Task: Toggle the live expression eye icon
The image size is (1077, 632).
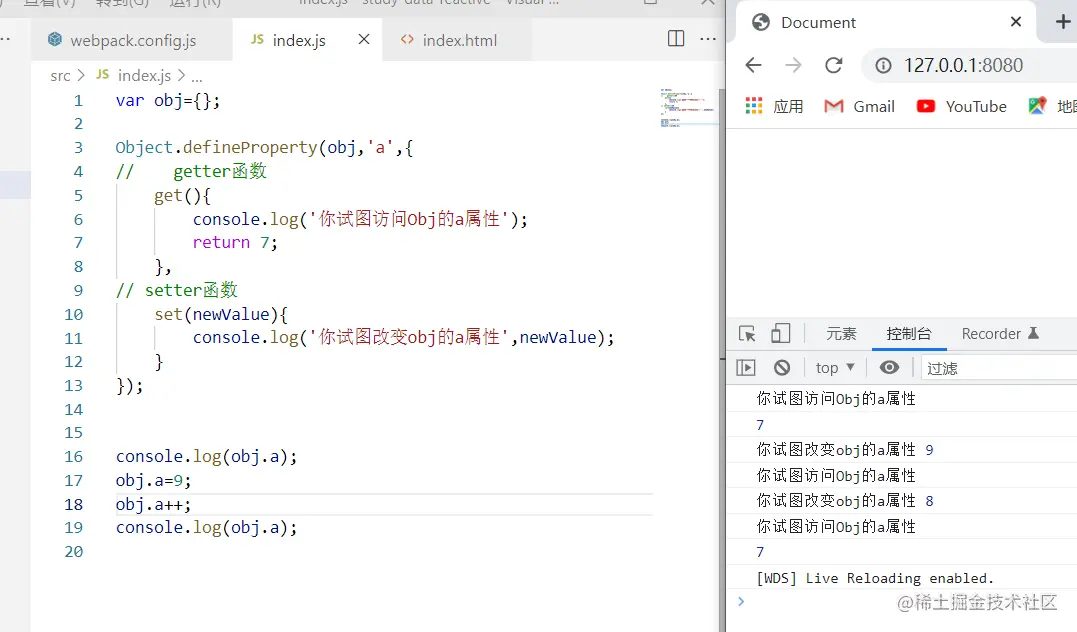Action: pos(889,367)
